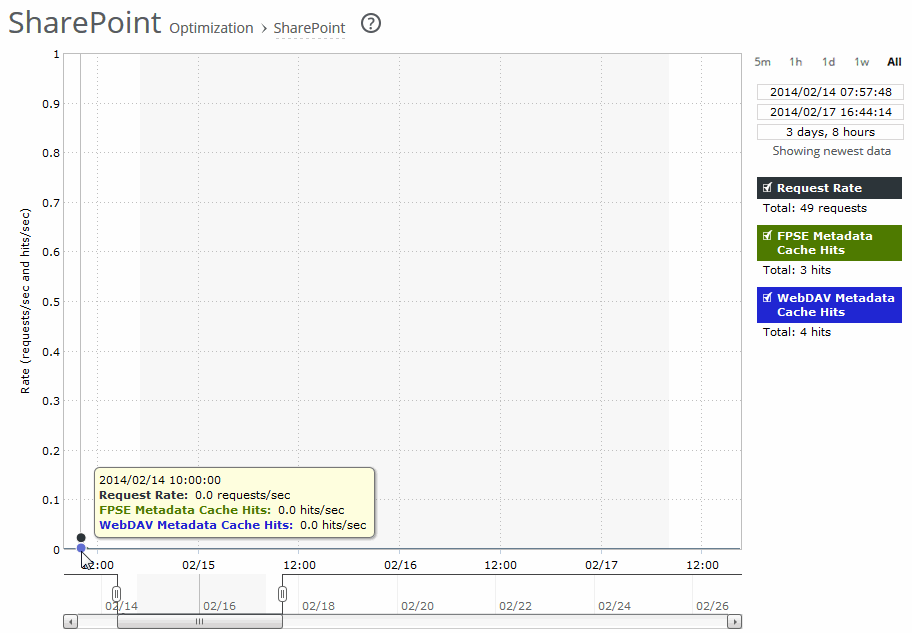Click the 'Showing newest data' text
Image resolution: width=912 pixels, height=633 pixels.
click(x=831, y=151)
